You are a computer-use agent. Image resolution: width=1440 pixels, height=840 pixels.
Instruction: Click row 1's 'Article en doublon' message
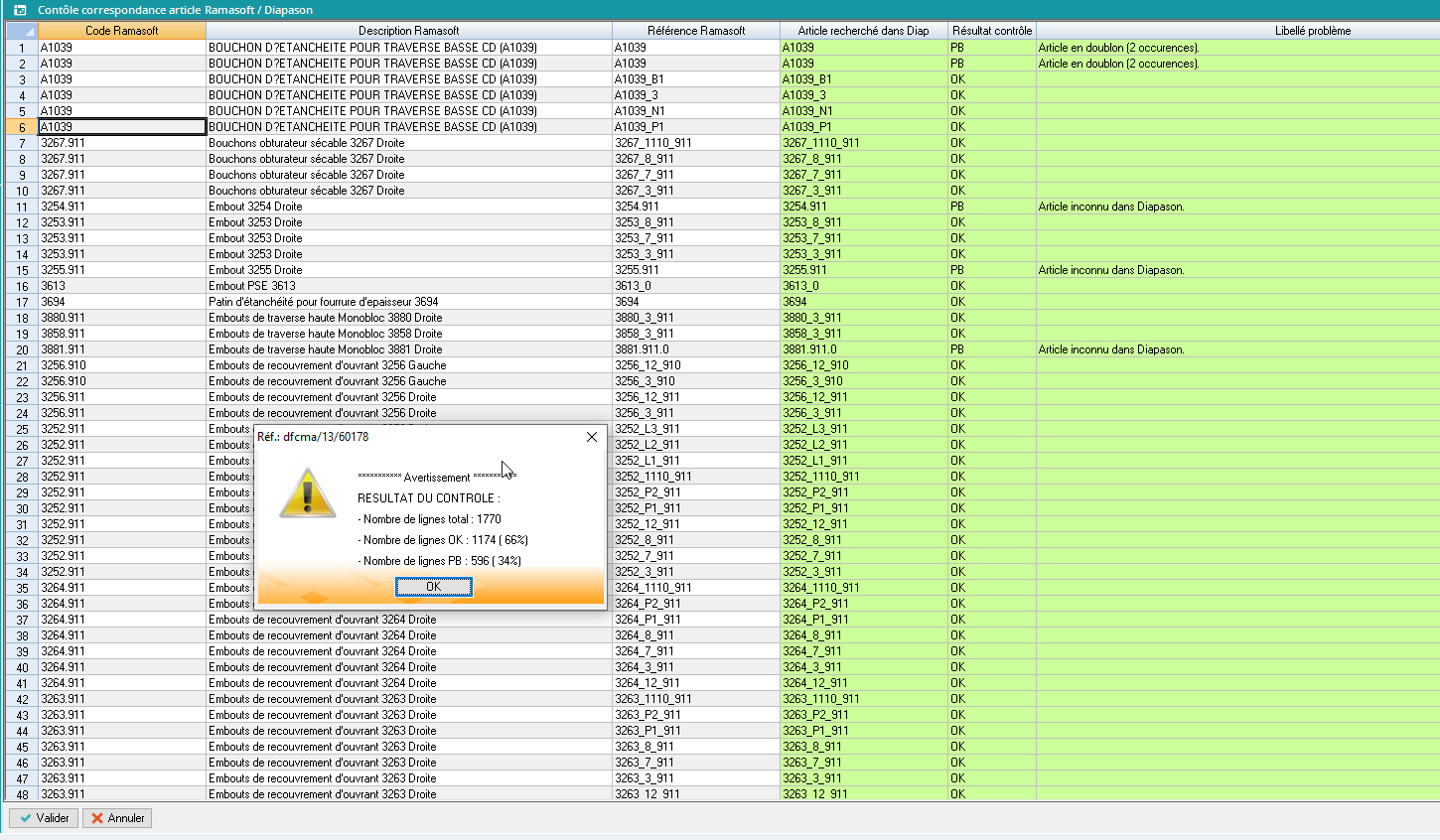point(1118,48)
